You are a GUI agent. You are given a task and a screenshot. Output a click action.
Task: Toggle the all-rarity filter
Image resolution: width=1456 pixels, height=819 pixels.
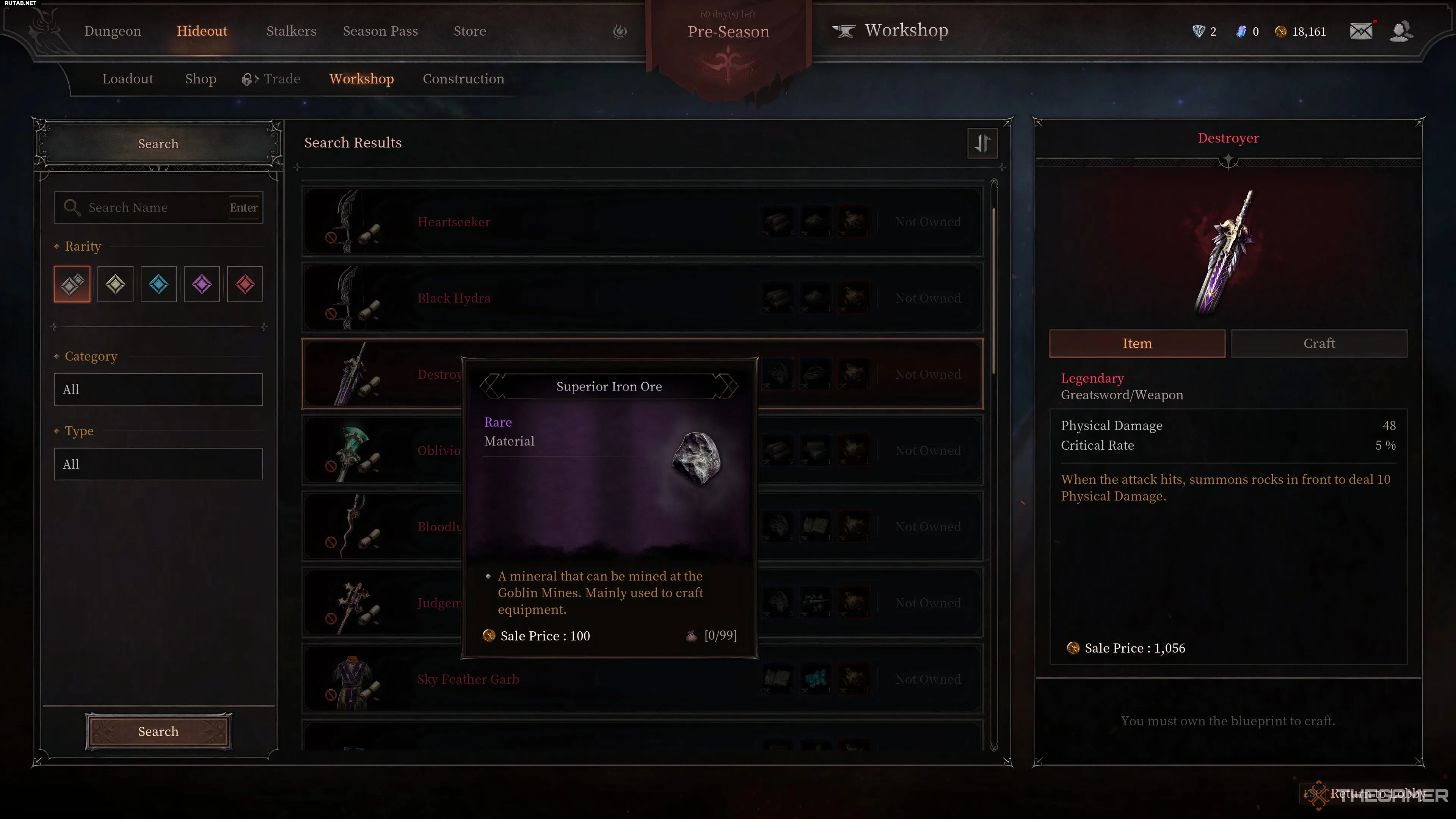(x=72, y=284)
